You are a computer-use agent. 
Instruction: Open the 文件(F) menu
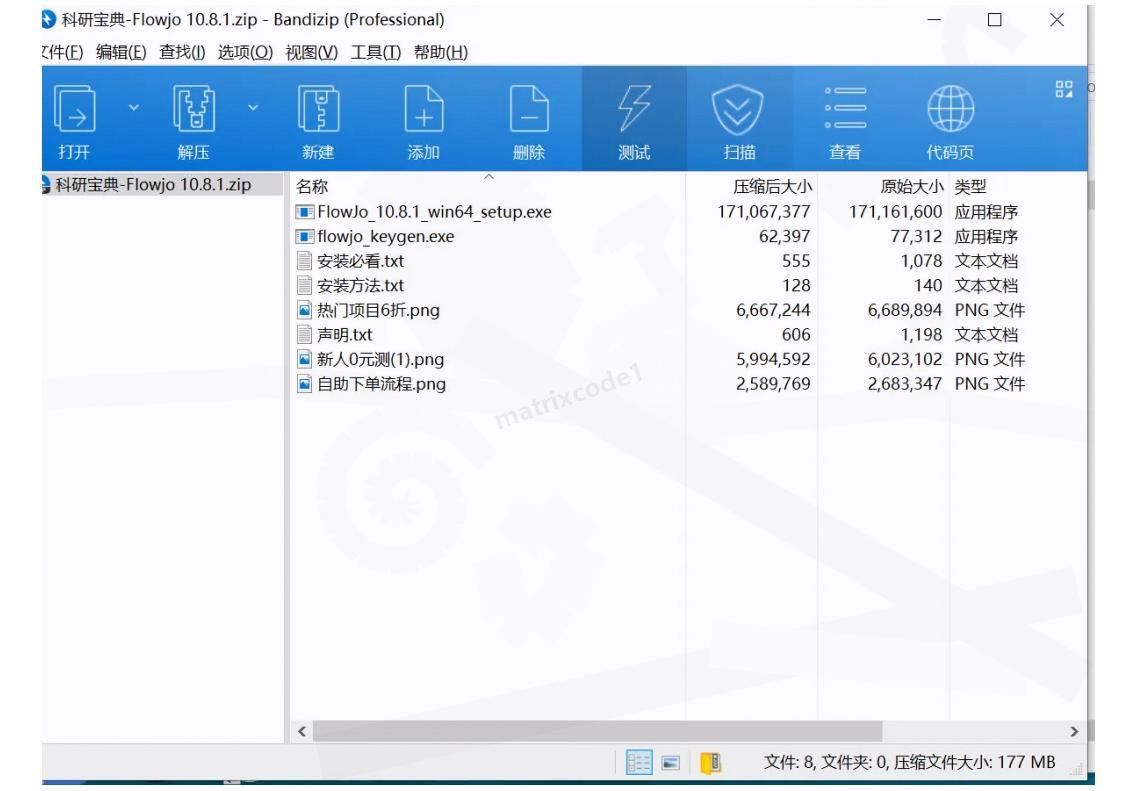pos(62,52)
